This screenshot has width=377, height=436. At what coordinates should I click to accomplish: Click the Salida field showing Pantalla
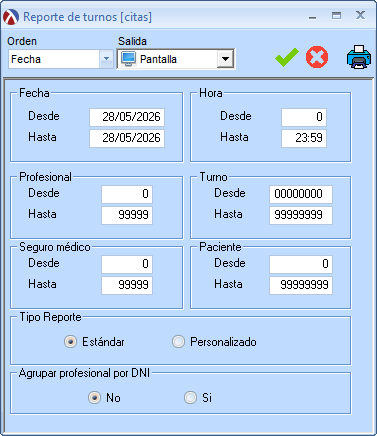[176, 59]
